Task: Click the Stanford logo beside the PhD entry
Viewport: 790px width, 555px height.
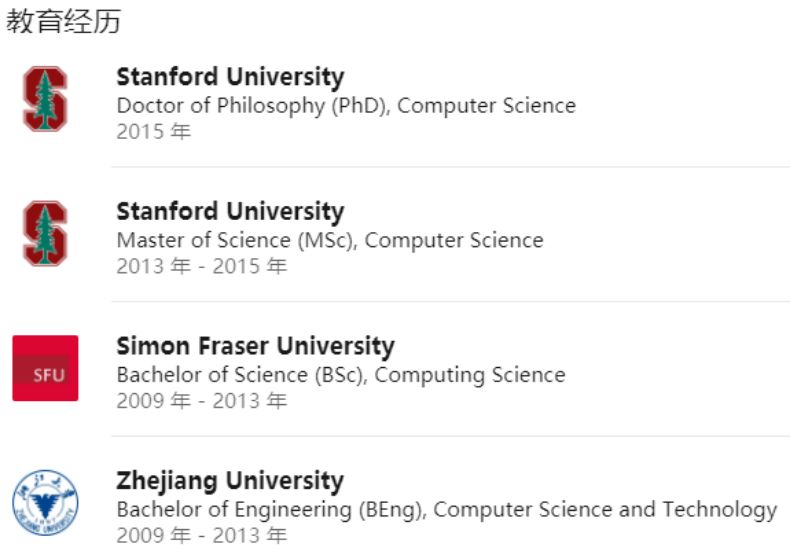Action: point(45,99)
